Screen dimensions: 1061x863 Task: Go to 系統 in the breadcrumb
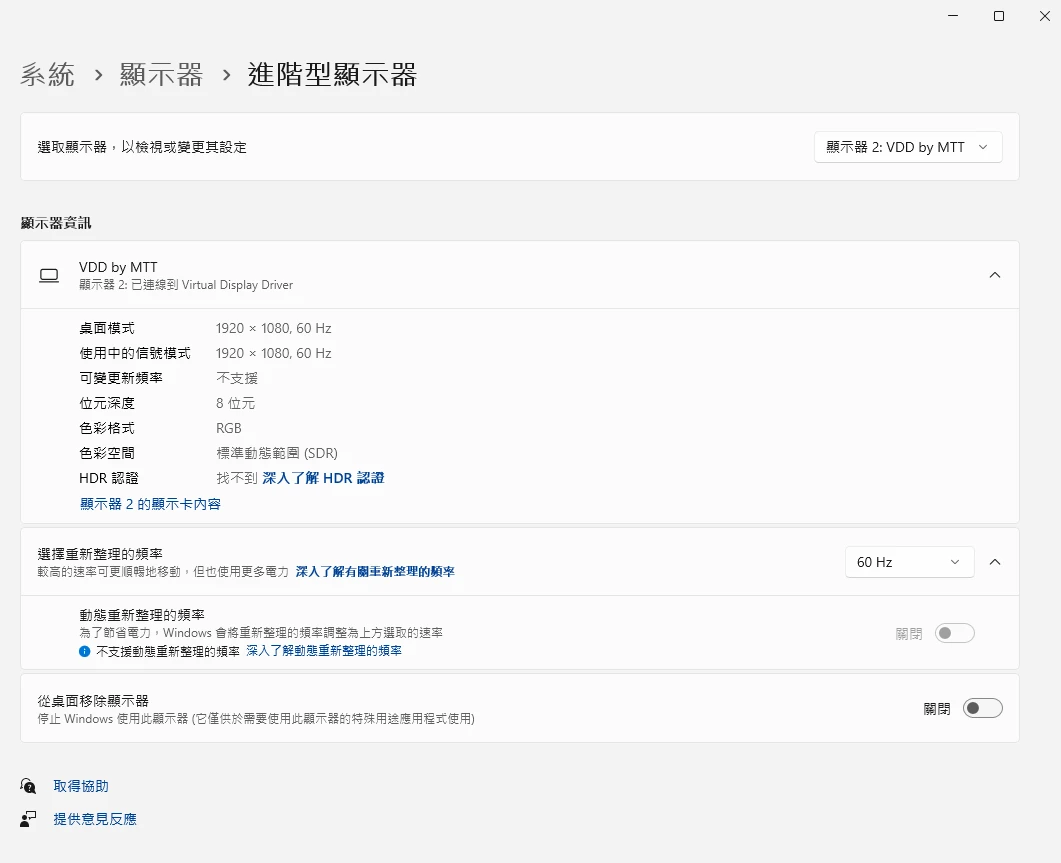(x=47, y=74)
